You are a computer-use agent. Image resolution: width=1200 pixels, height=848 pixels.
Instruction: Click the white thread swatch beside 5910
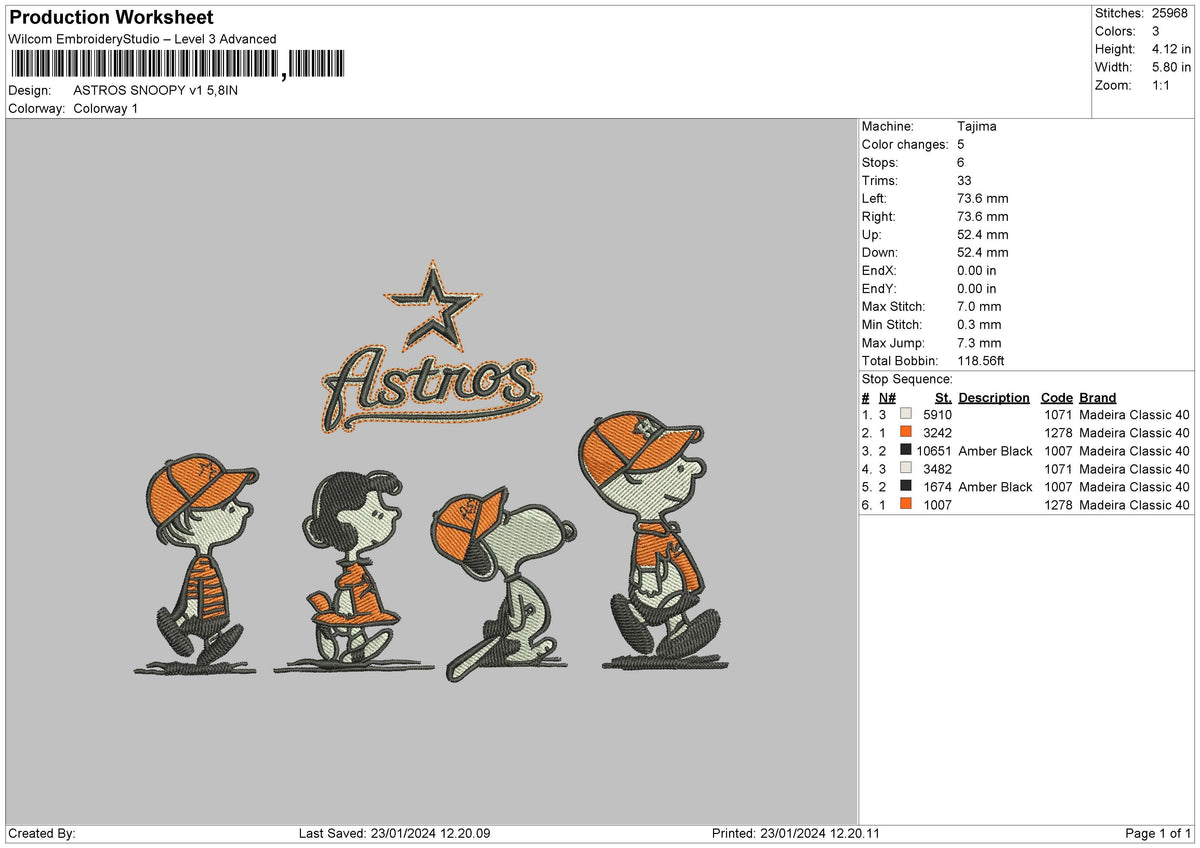(x=906, y=414)
